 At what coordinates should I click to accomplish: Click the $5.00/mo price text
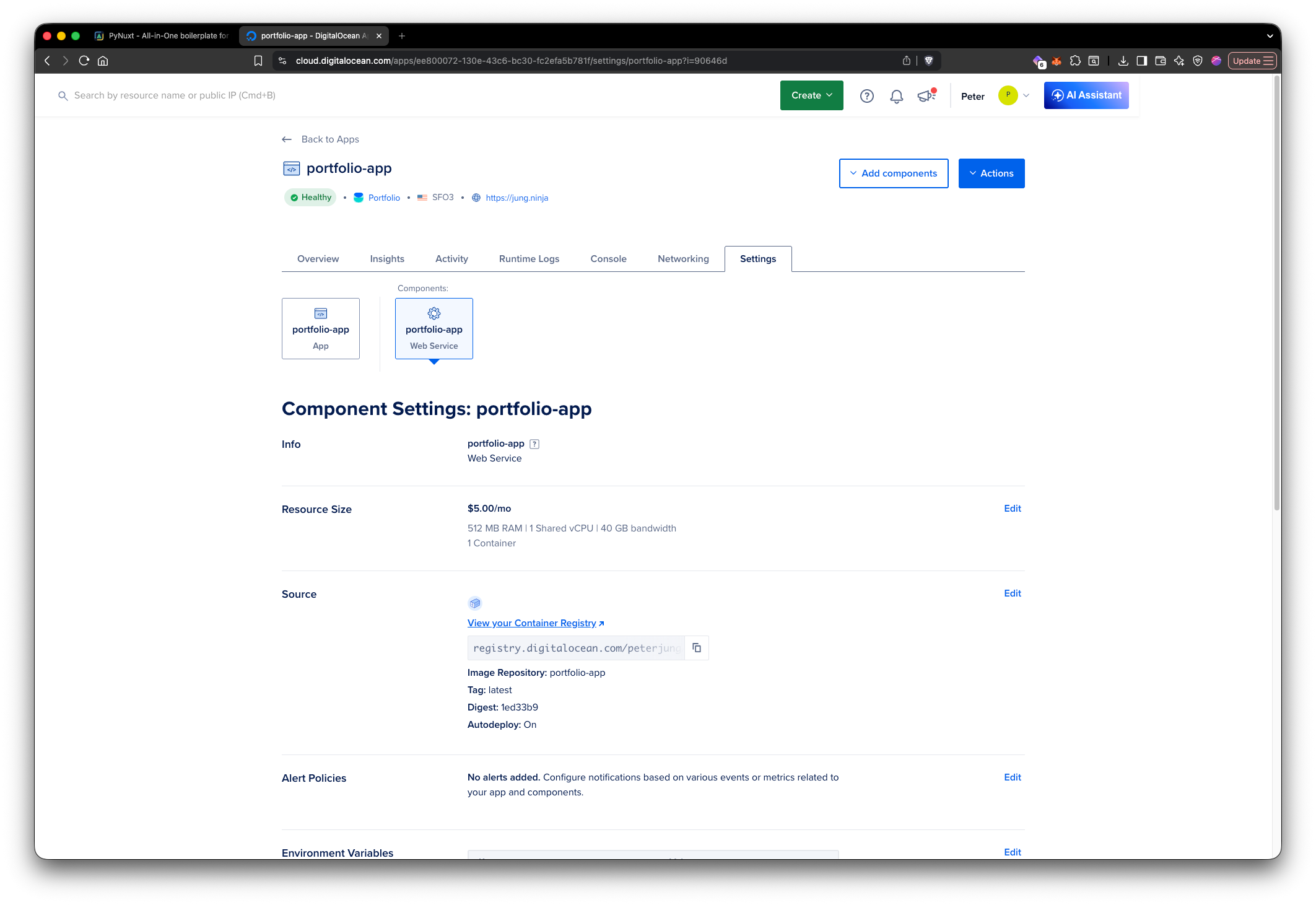pyautogui.click(x=489, y=509)
